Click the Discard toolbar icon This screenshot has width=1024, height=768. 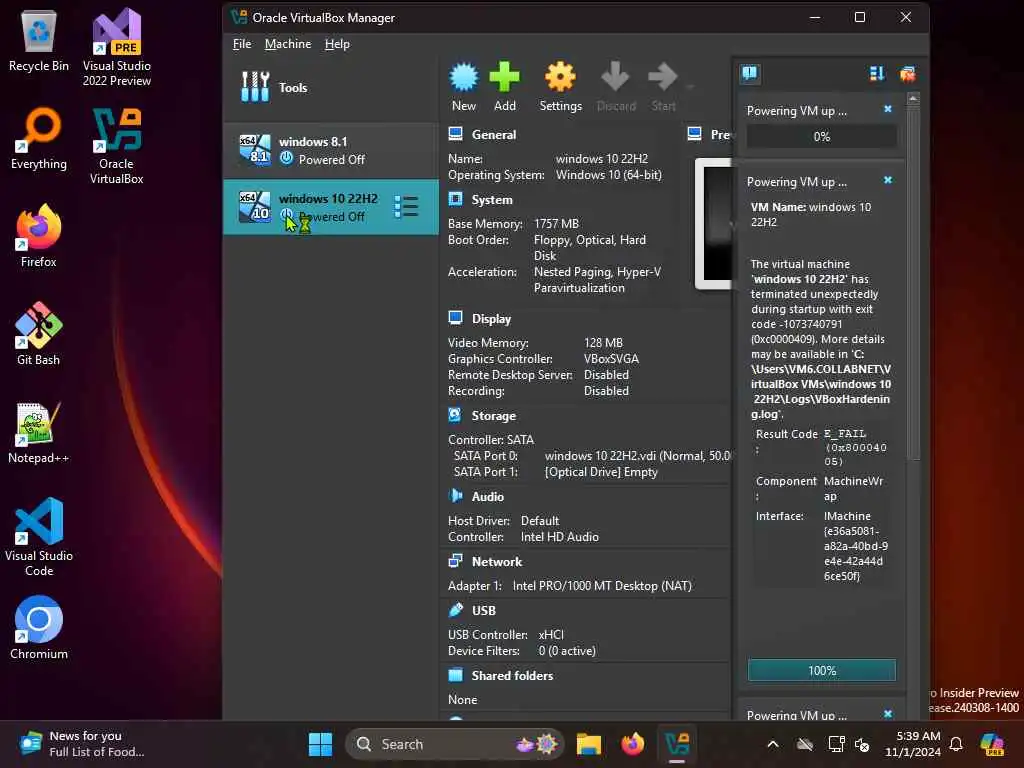(x=615, y=77)
